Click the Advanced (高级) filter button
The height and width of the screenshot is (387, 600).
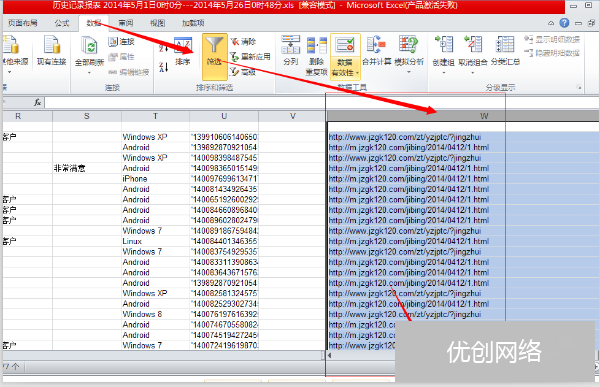243,72
